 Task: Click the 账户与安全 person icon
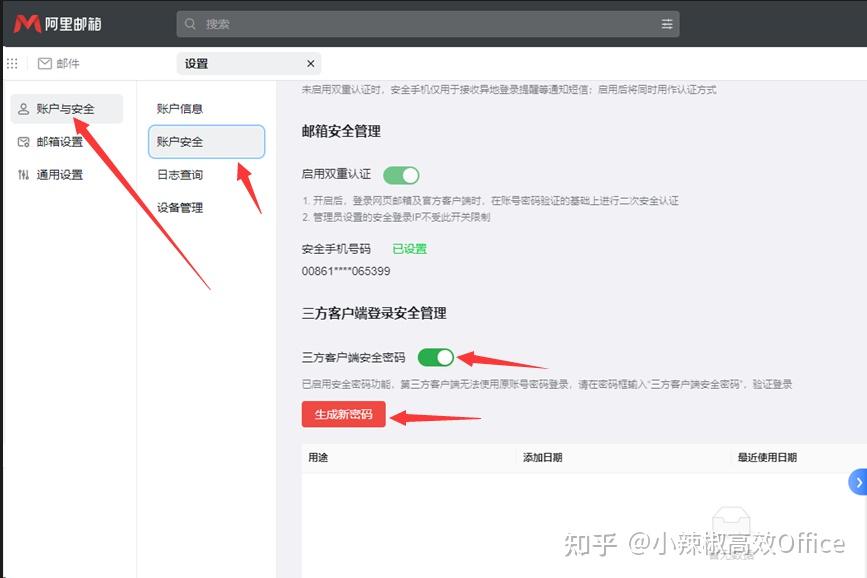click(23, 108)
